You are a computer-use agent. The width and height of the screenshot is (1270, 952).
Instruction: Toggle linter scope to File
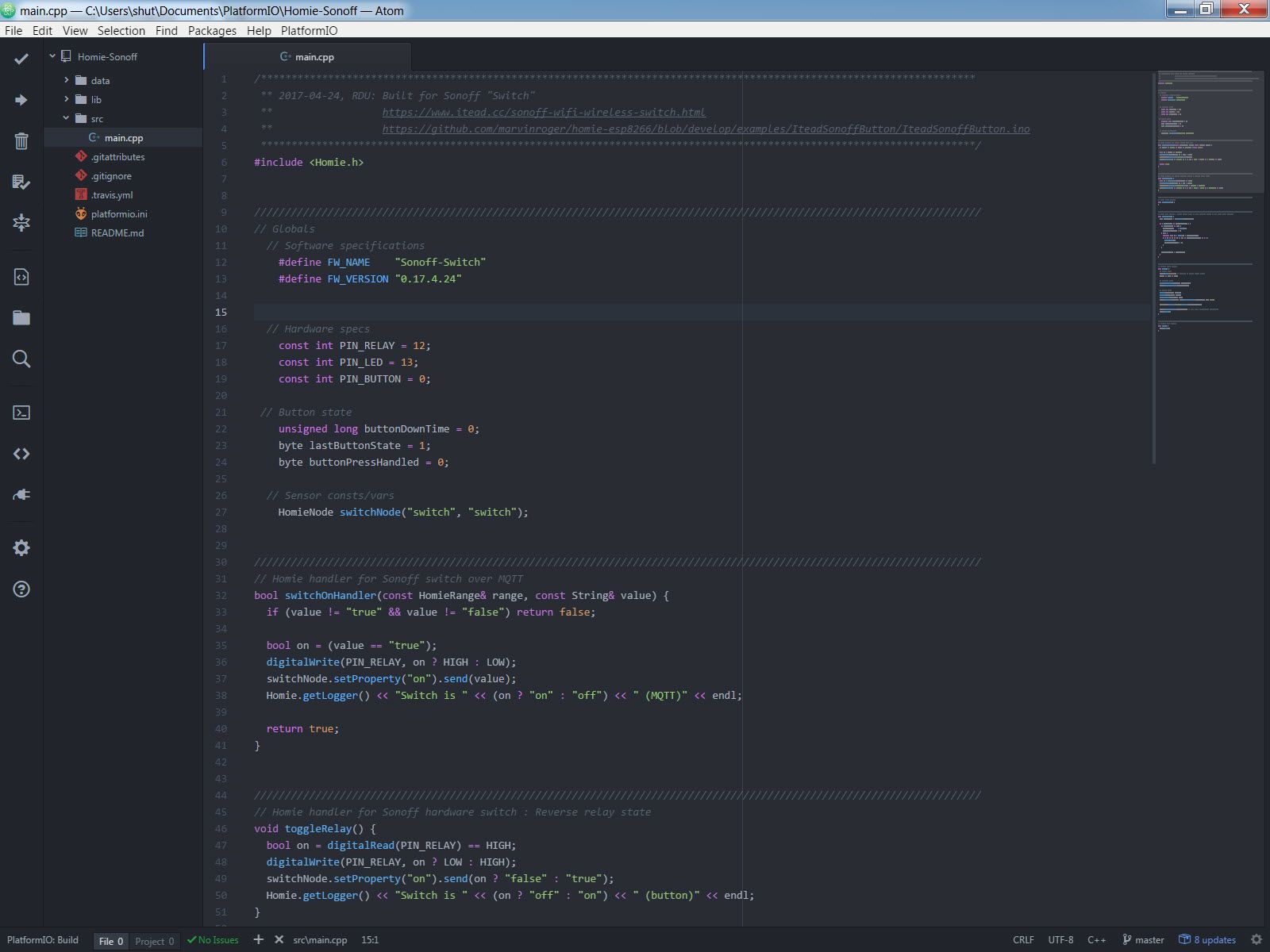(110, 941)
